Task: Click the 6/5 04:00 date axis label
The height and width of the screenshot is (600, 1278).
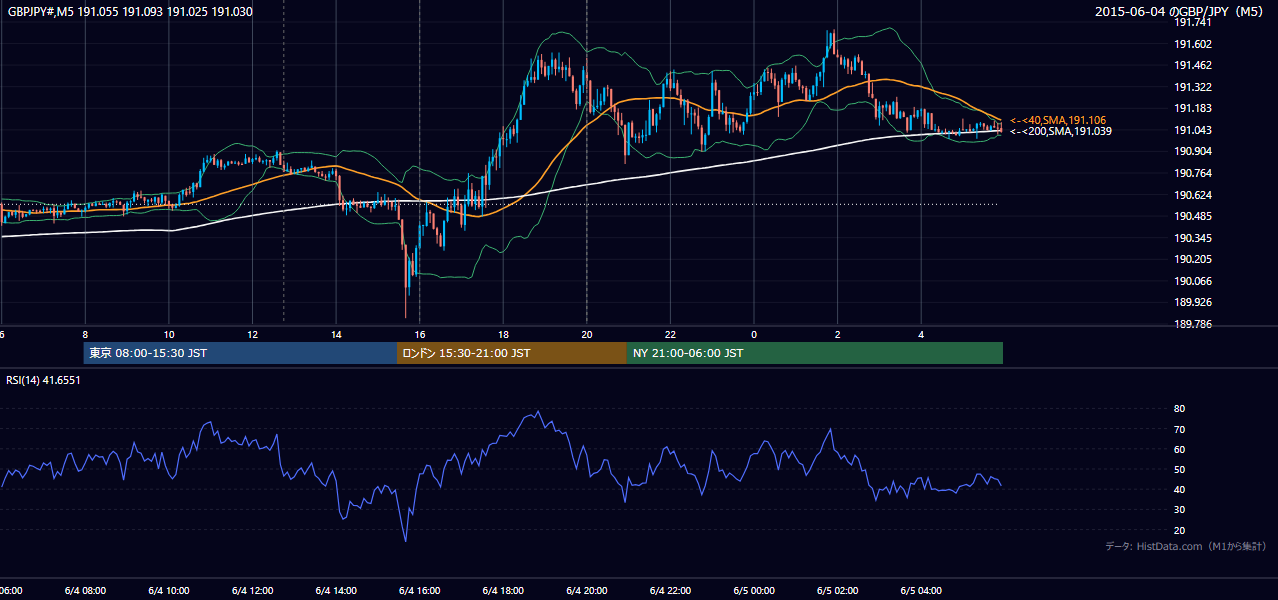Action: [921, 591]
